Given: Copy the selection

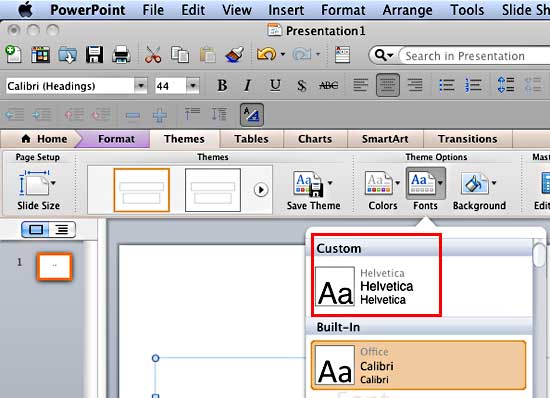Looking at the screenshot, I should (180, 55).
